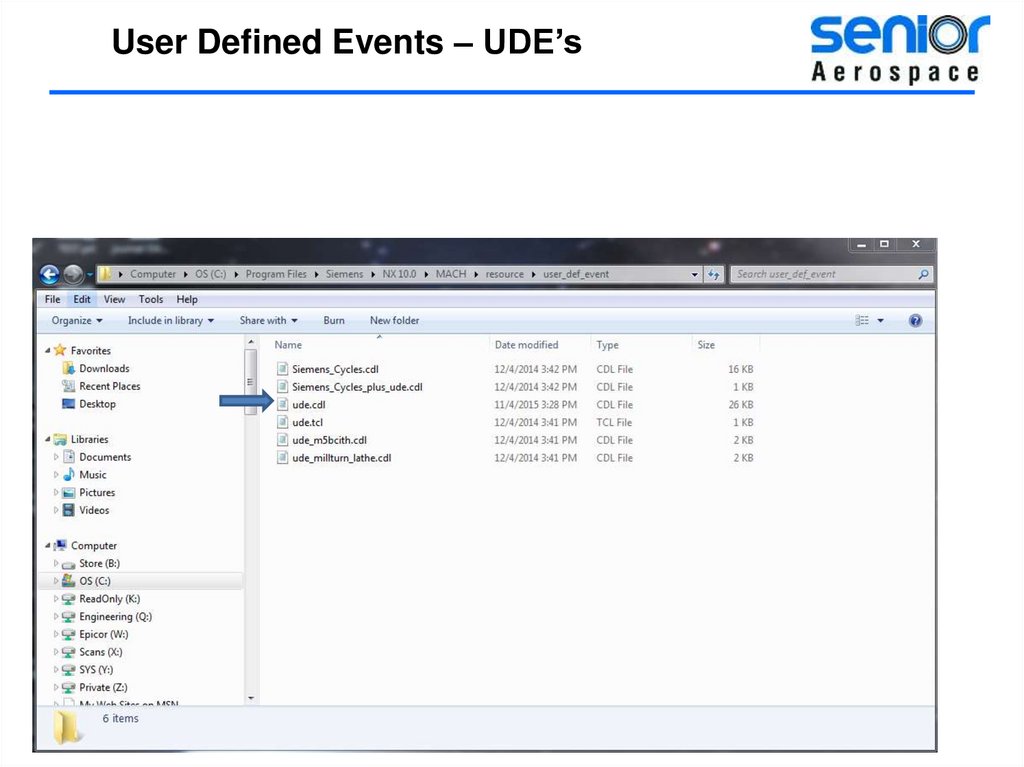The image size is (1024, 767).
Task: Open the Tools menu
Action: click(151, 299)
